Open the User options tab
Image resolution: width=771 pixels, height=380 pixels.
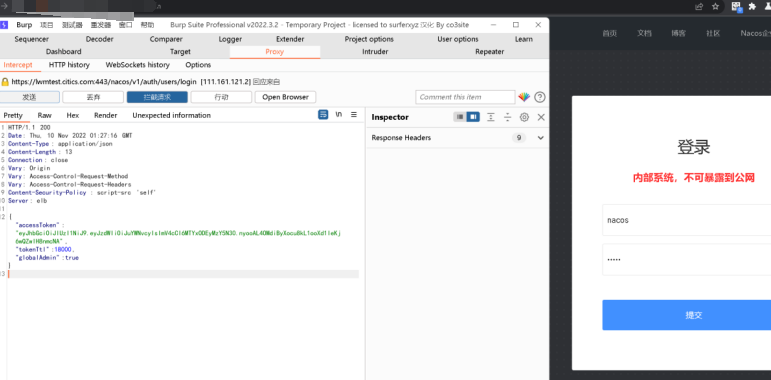coord(458,39)
